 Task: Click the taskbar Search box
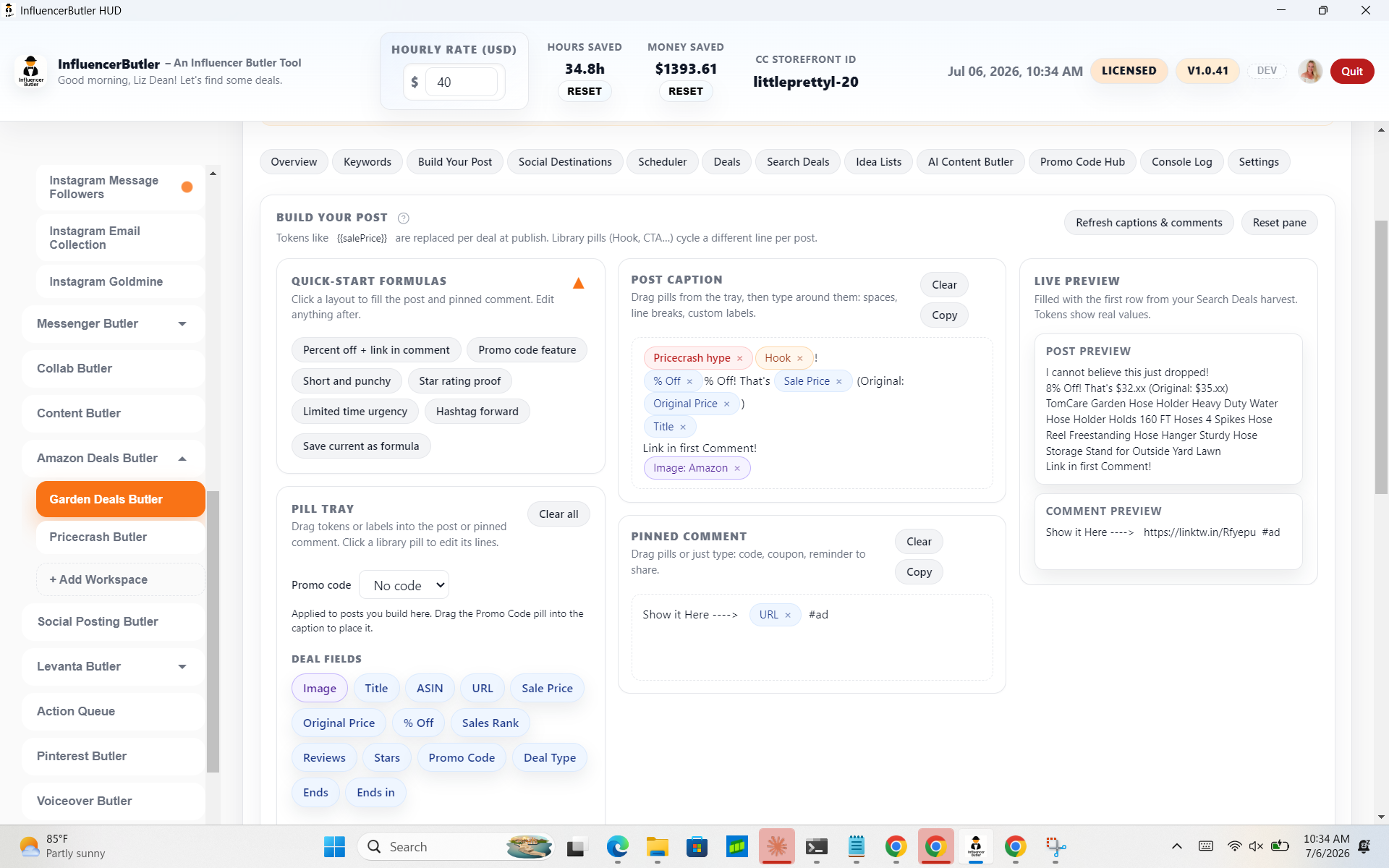(456, 846)
